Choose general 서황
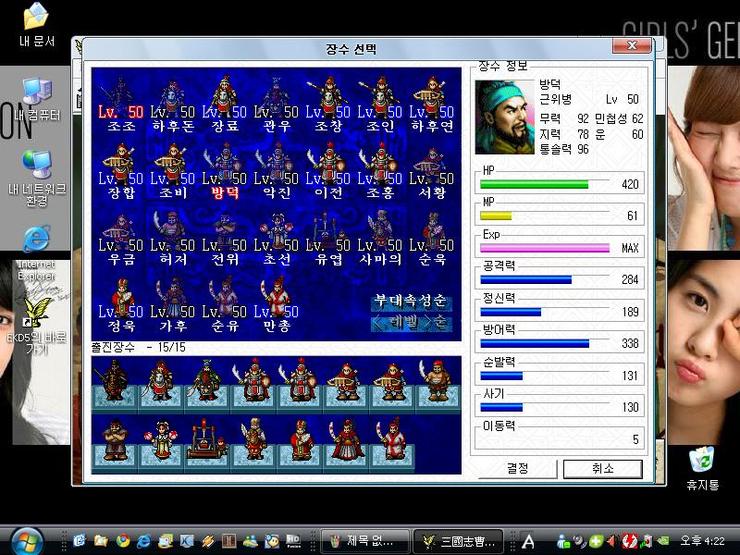The width and height of the screenshot is (740, 555). point(432,171)
